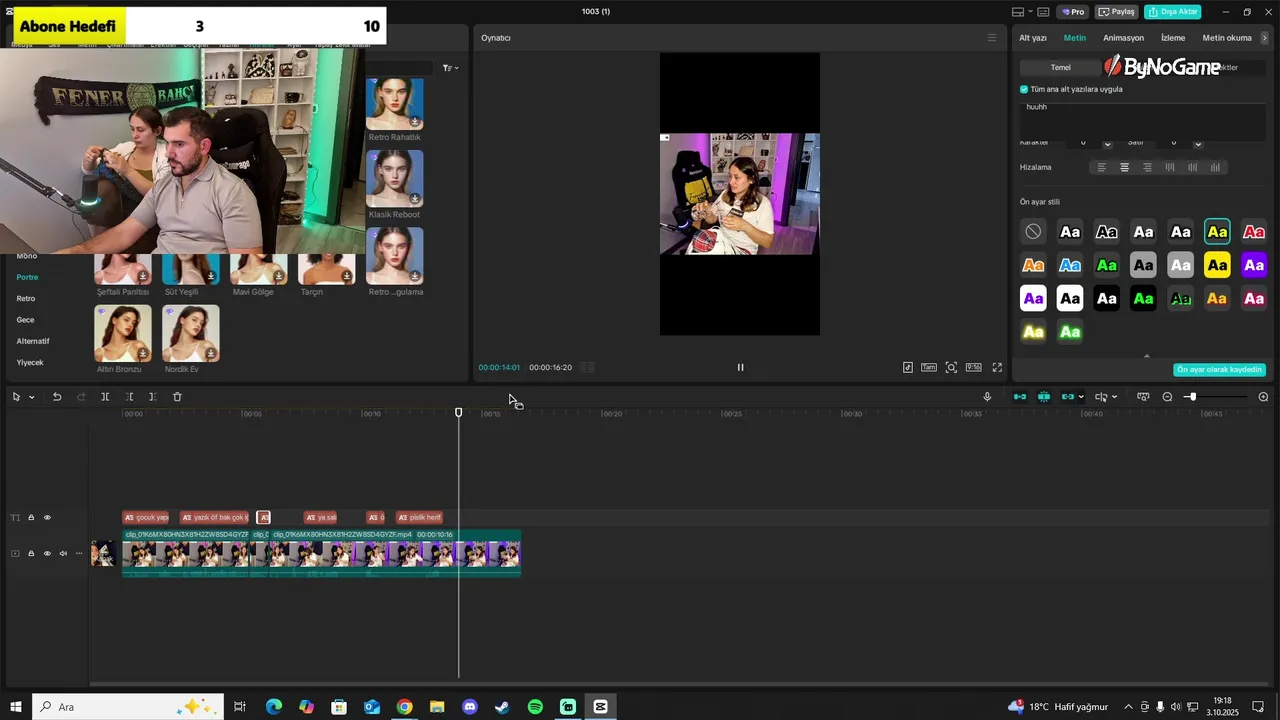Viewport: 1280px width, 720px height.
Task: Enter fullscreen preview mode
Action: tap(997, 367)
